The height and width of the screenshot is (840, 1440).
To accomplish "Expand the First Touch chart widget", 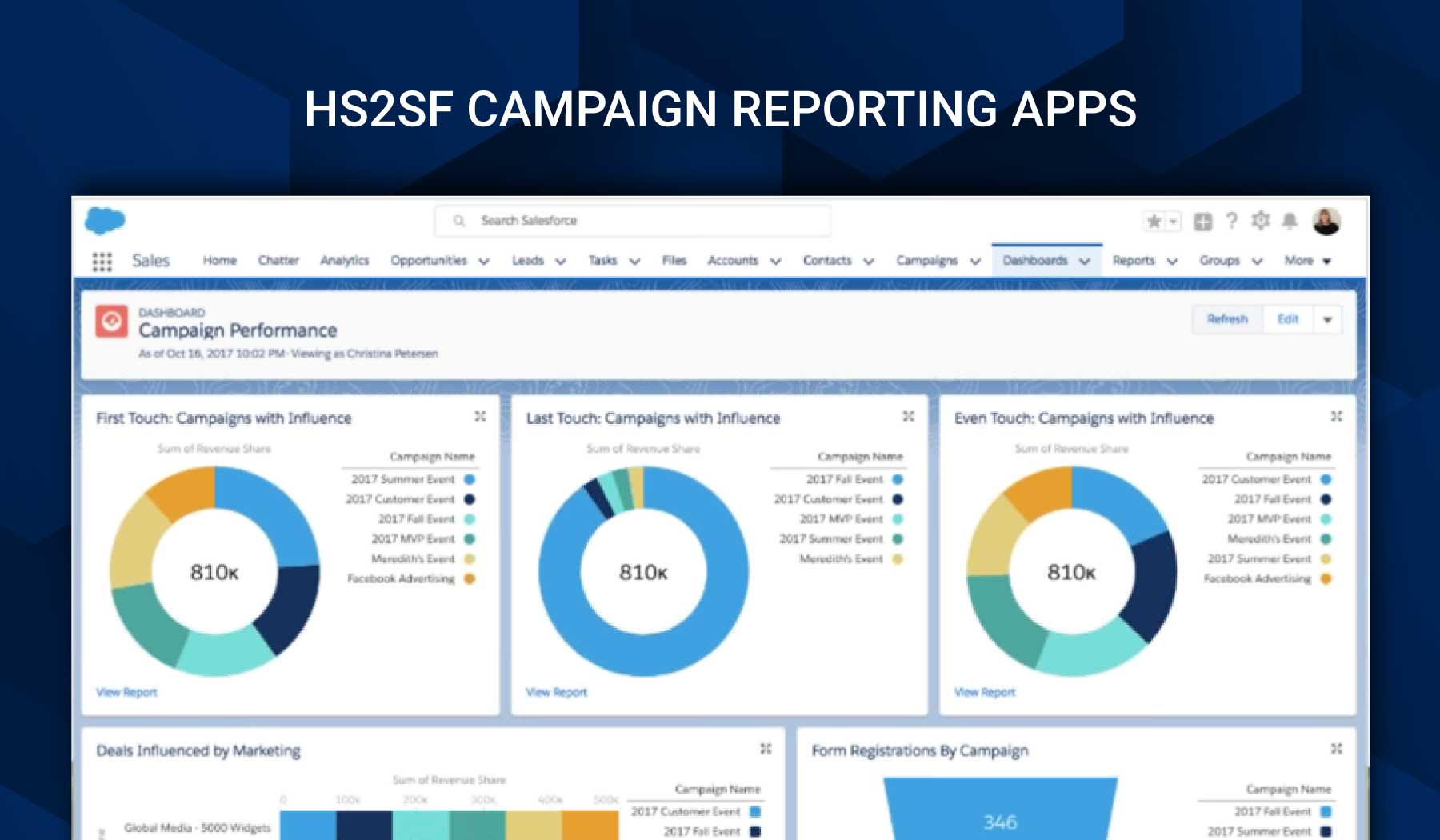I will (480, 416).
